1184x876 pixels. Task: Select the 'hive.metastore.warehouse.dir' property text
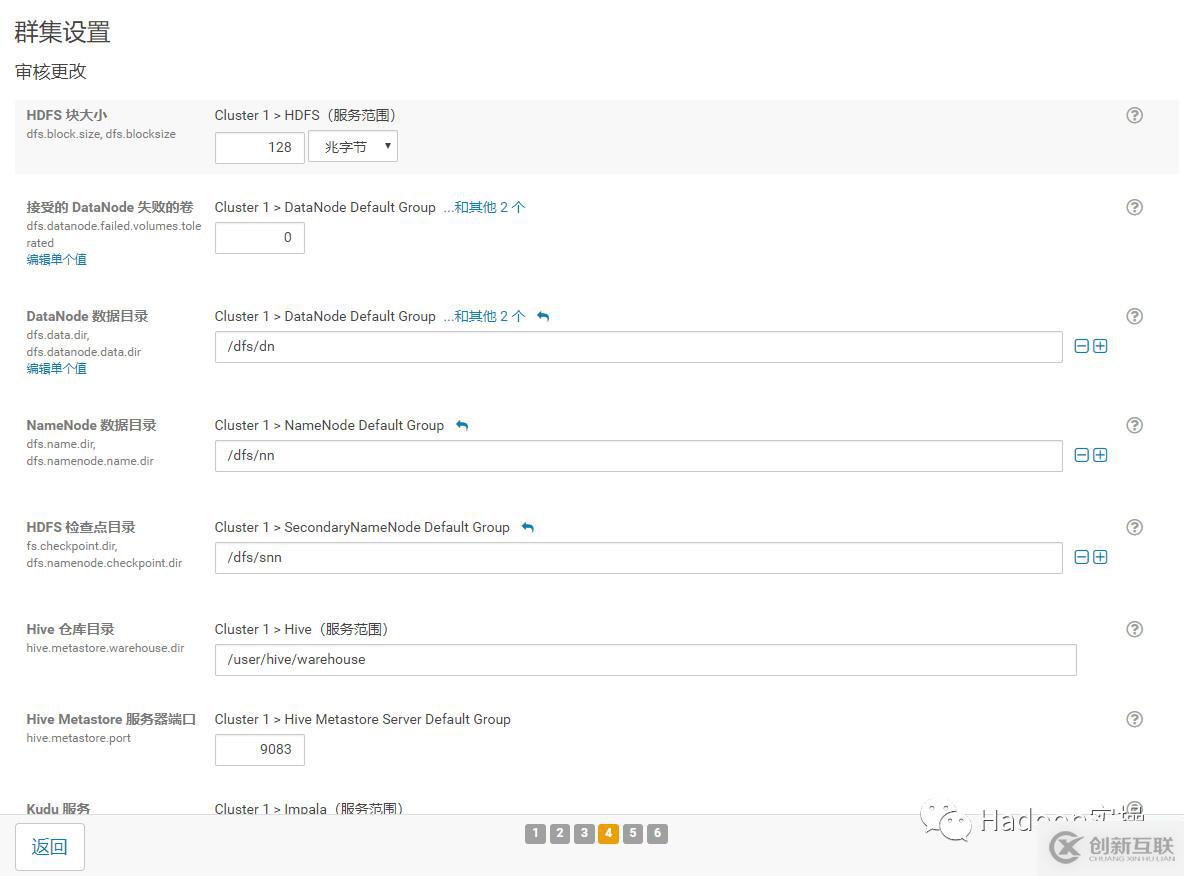pos(105,649)
